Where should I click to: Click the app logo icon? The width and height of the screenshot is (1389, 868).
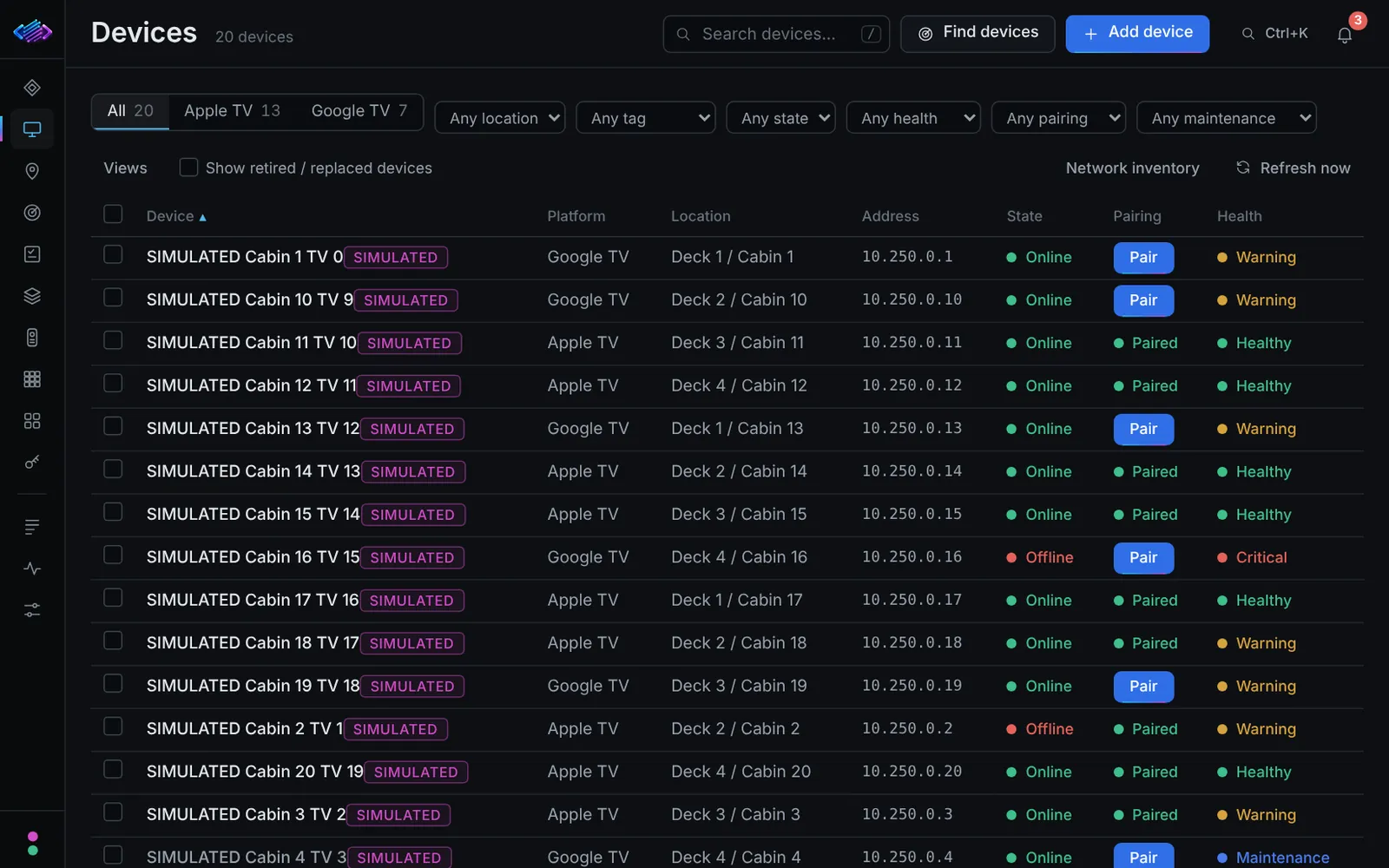32,31
